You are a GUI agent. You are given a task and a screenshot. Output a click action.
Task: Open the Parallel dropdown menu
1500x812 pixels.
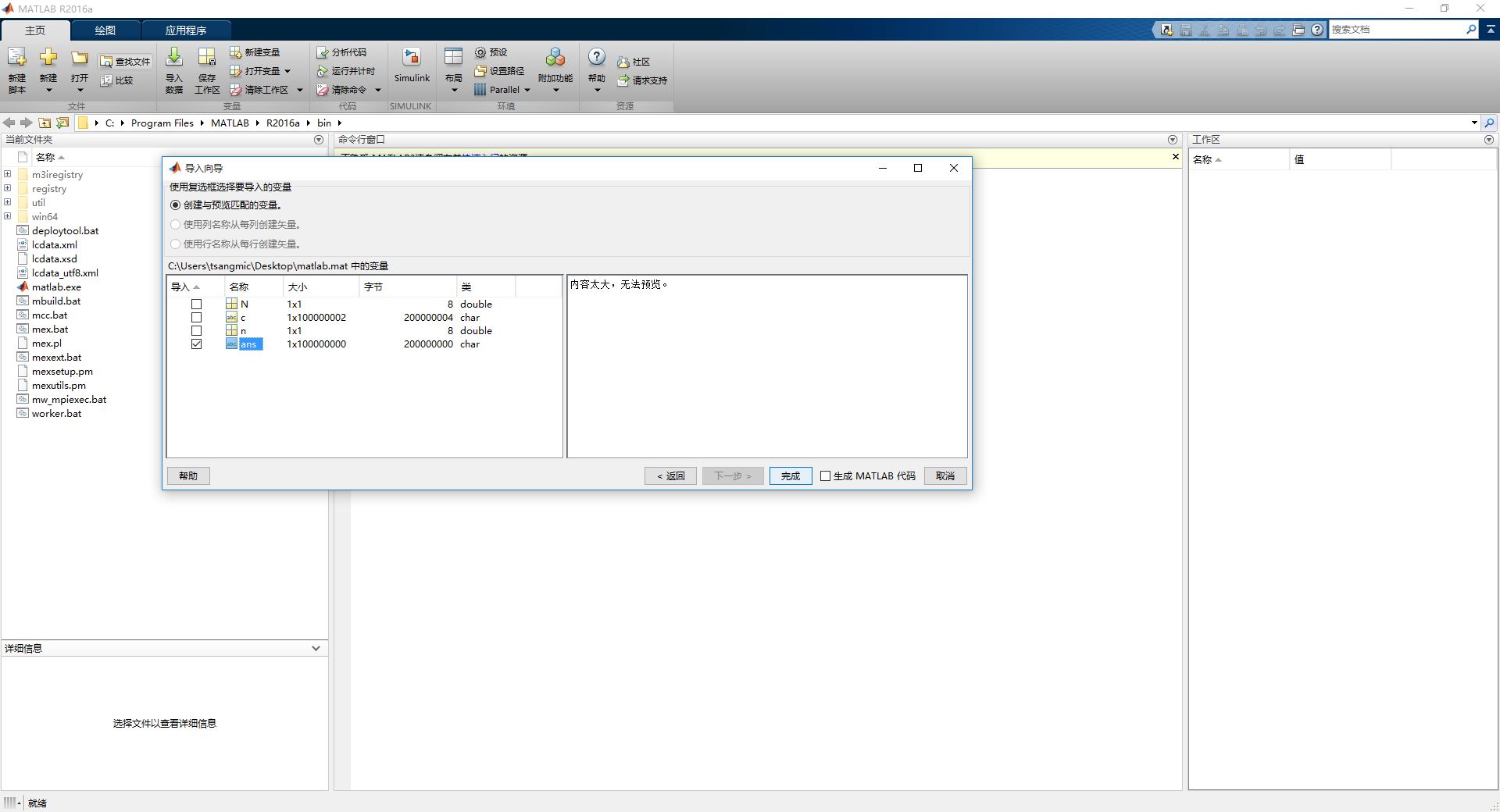click(527, 91)
